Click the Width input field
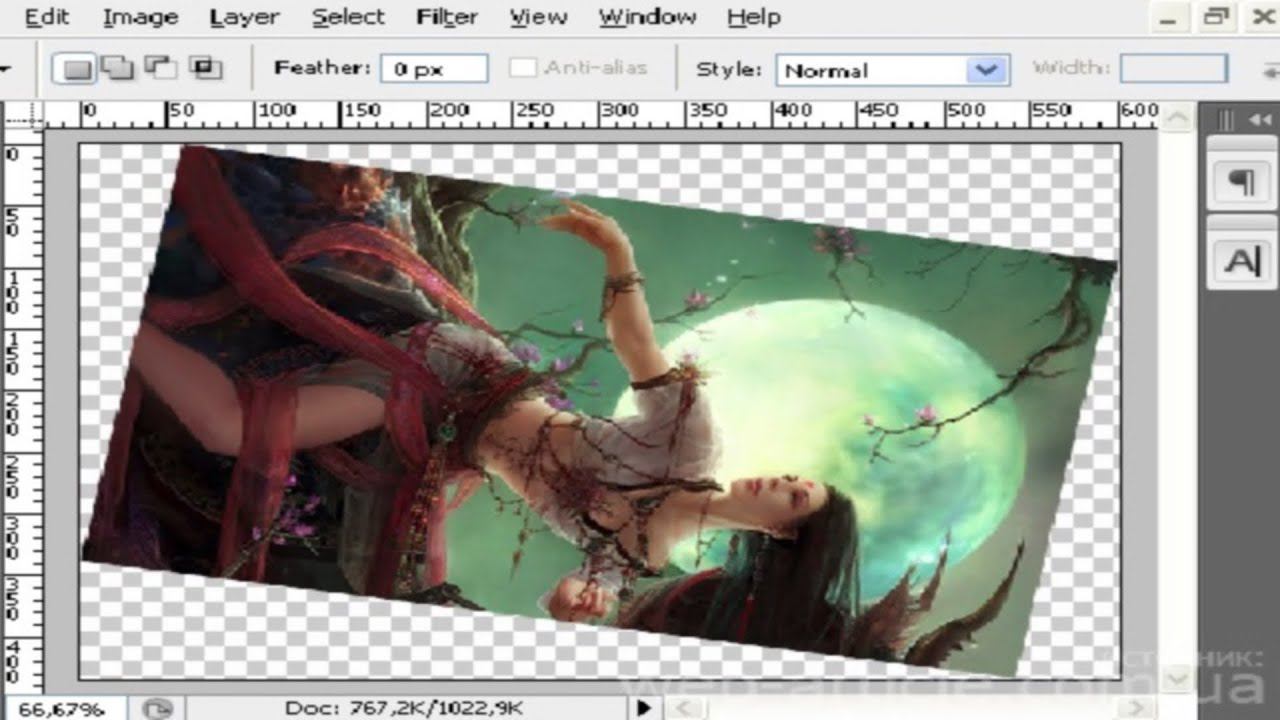Image resolution: width=1280 pixels, height=720 pixels. 1173,69
